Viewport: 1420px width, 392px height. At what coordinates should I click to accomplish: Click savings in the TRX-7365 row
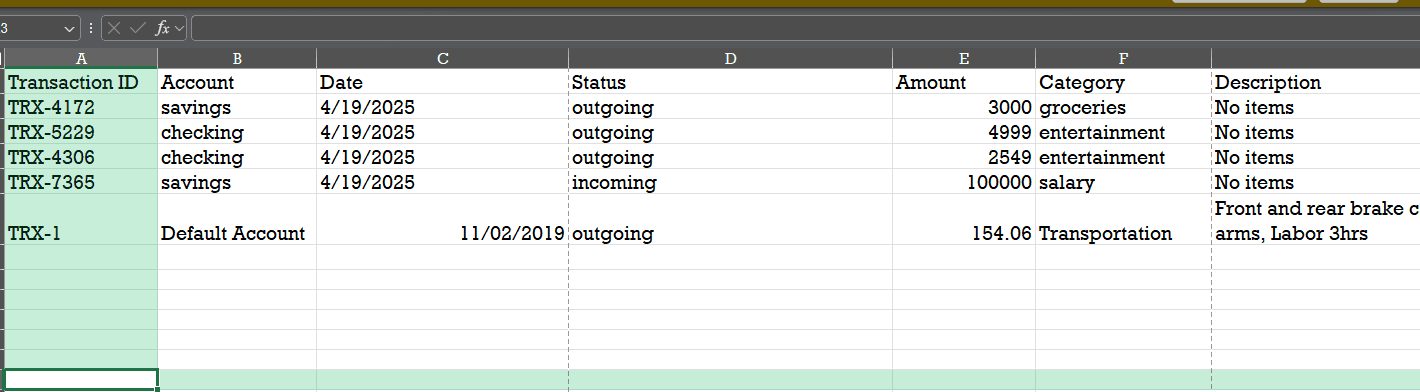click(x=237, y=182)
